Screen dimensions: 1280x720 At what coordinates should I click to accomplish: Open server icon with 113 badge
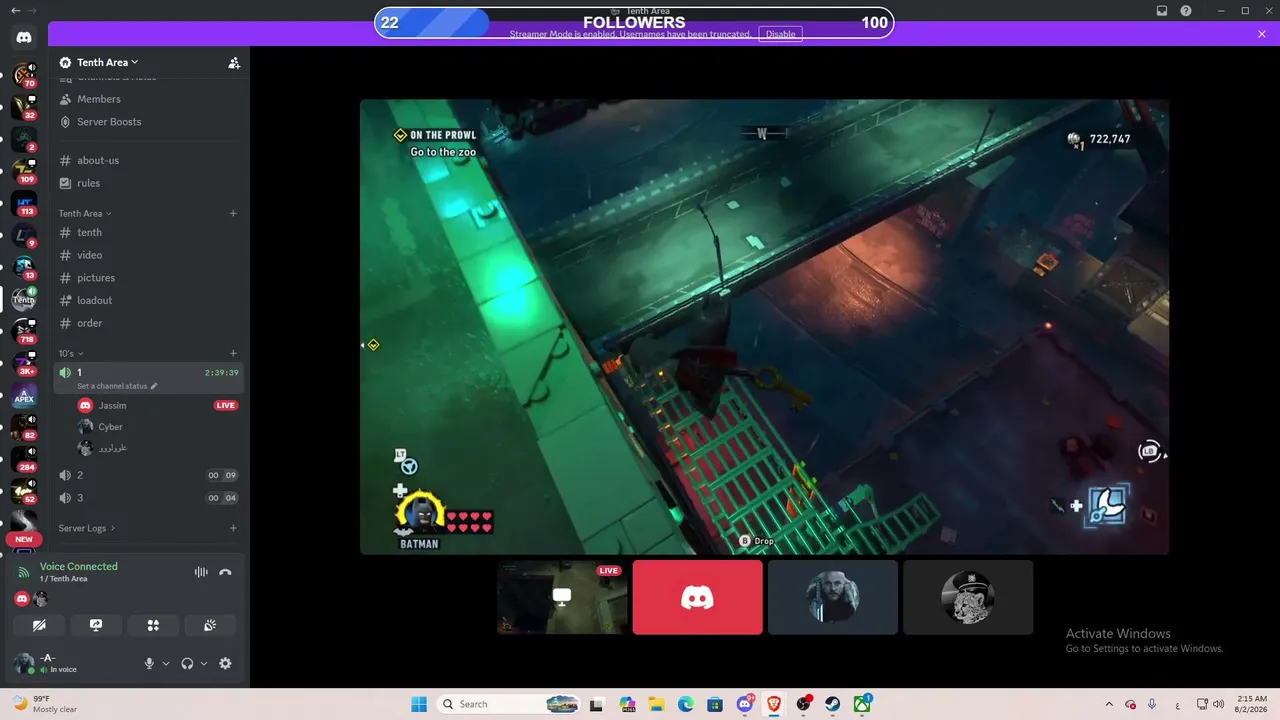tap(24, 204)
